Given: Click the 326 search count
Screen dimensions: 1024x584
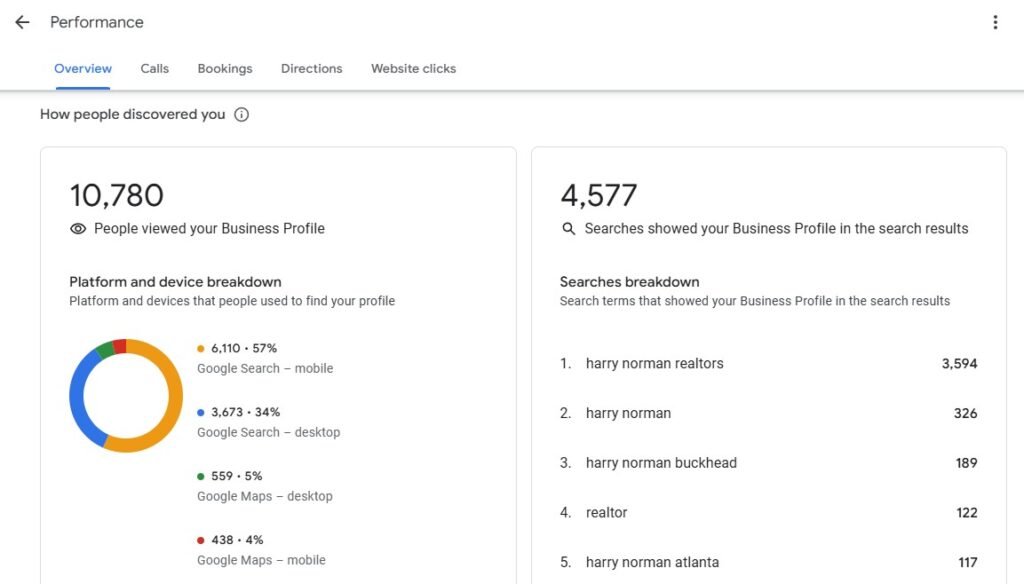Looking at the screenshot, I should tap(965, 414).
